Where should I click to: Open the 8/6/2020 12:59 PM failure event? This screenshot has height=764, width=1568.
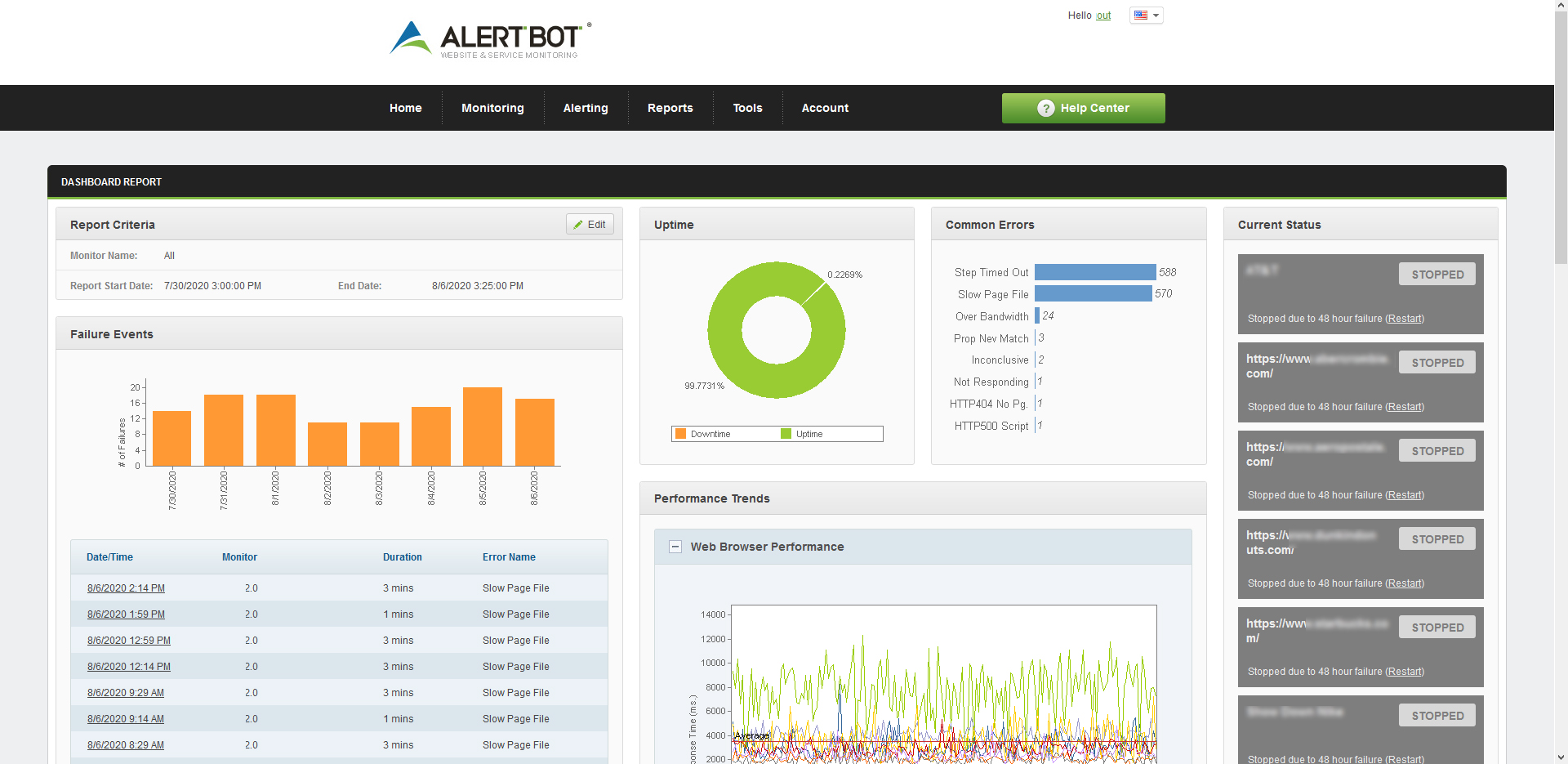click(x=129, y=641)
